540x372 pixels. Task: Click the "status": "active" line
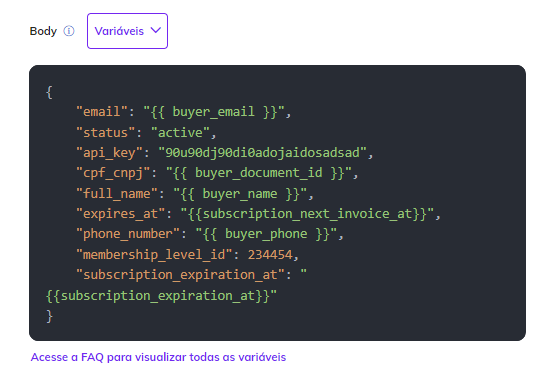coord(146,133)
